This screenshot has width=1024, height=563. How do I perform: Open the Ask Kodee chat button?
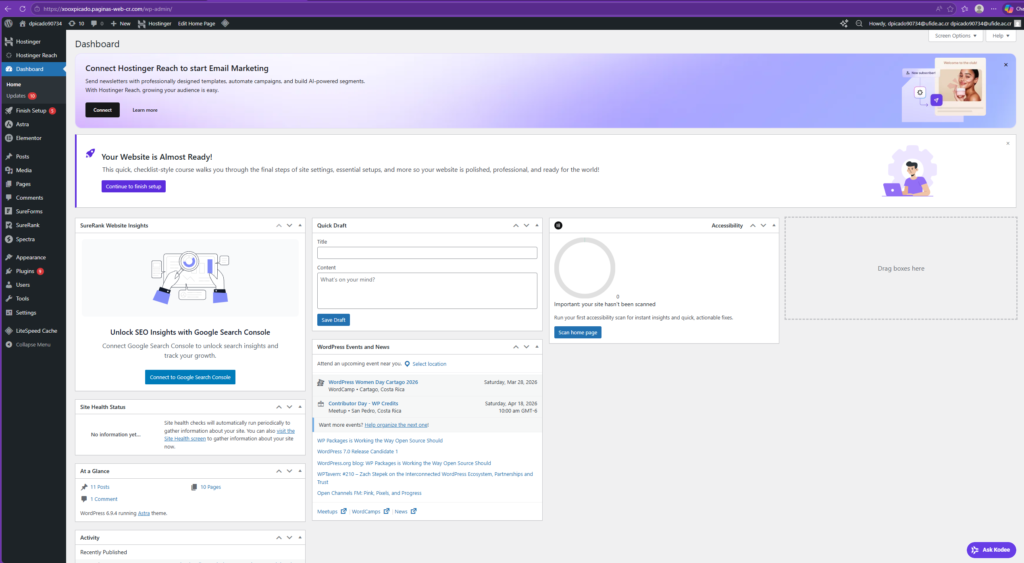click(991, 550)
